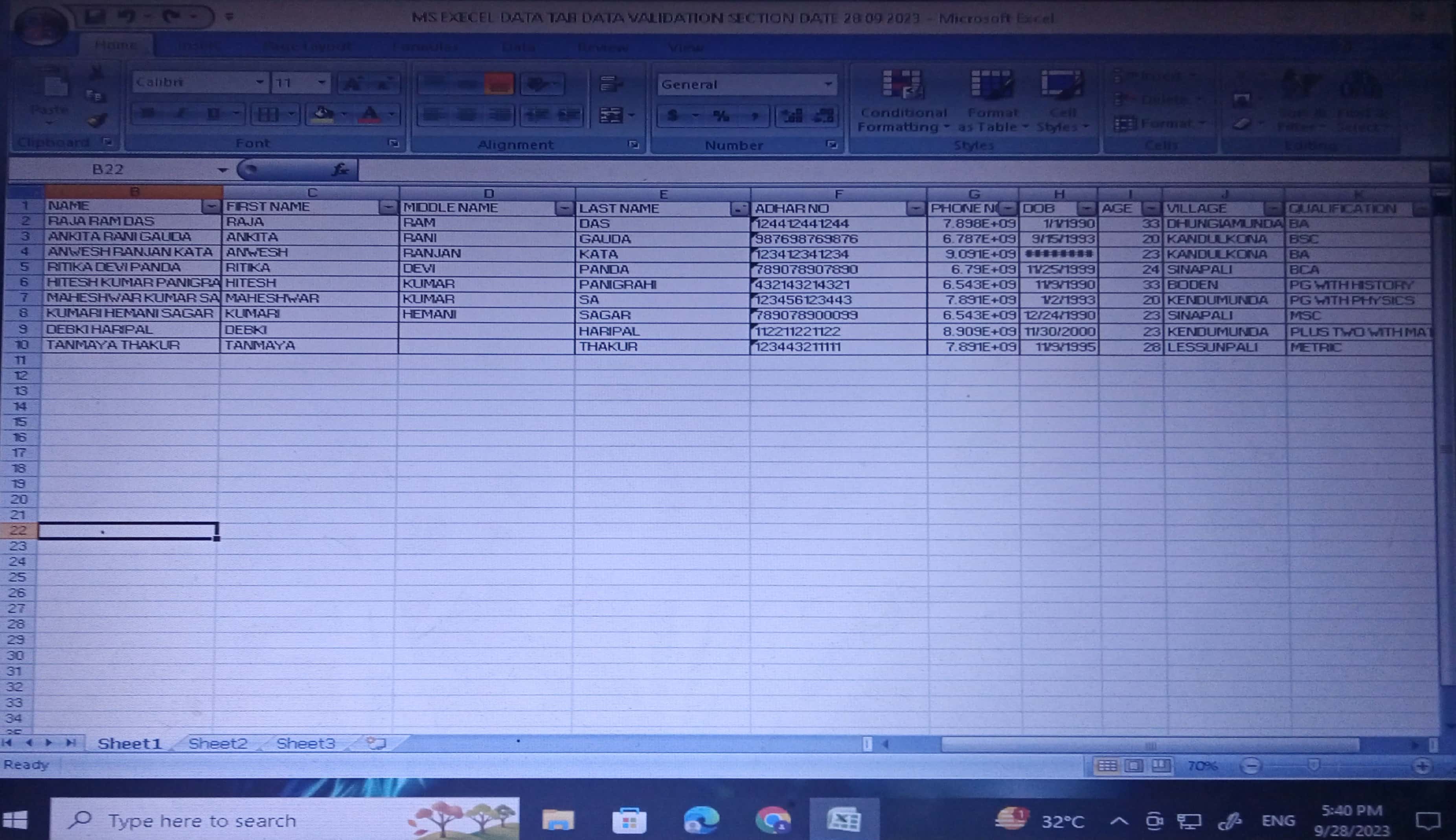Screen dimensions: 1456x840
Task: Click the Increase Decimal icon
Action: click(x=792, y=116)
